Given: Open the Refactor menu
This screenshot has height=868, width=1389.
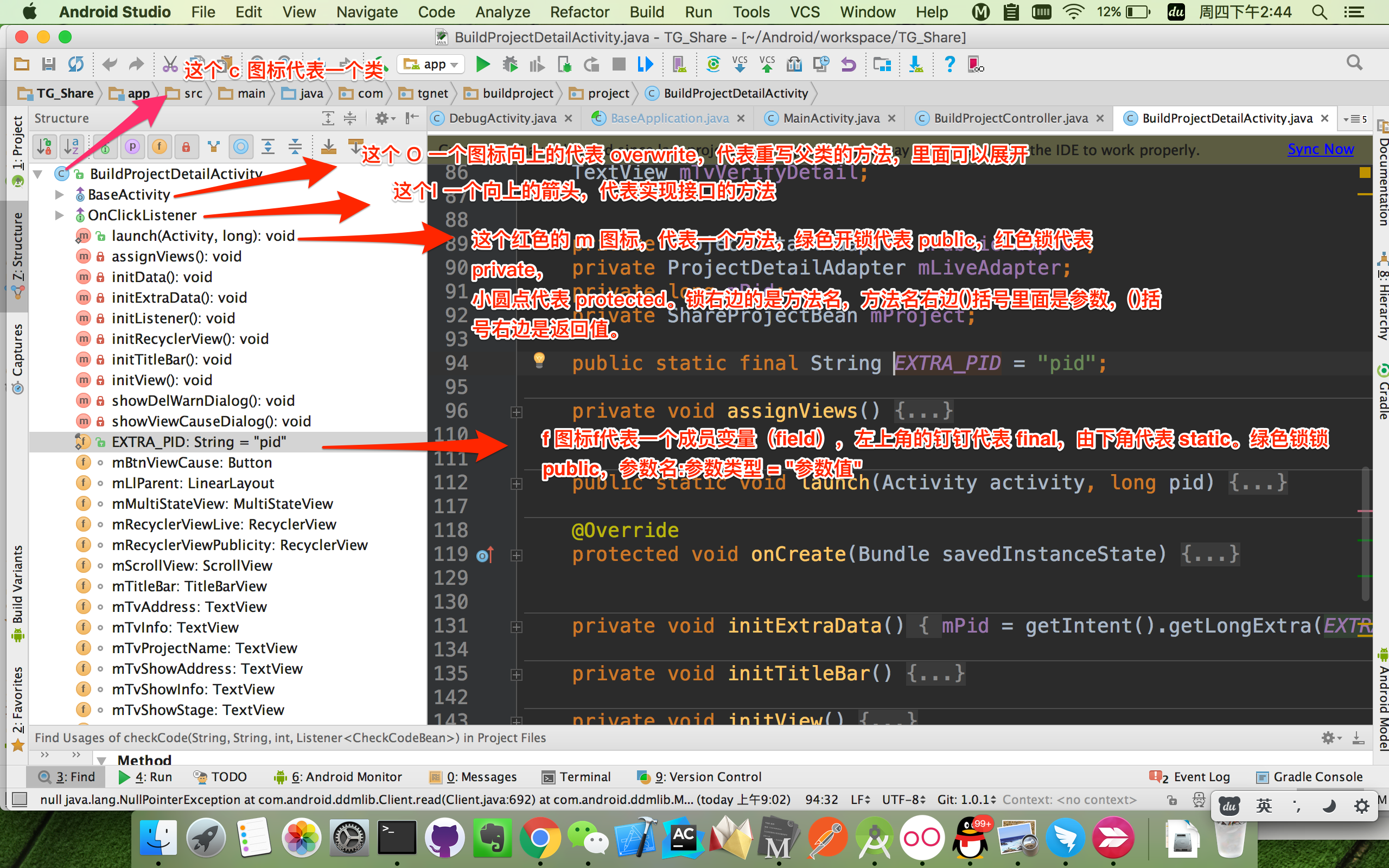Looking at the screenshot, I should click(579, 11).
